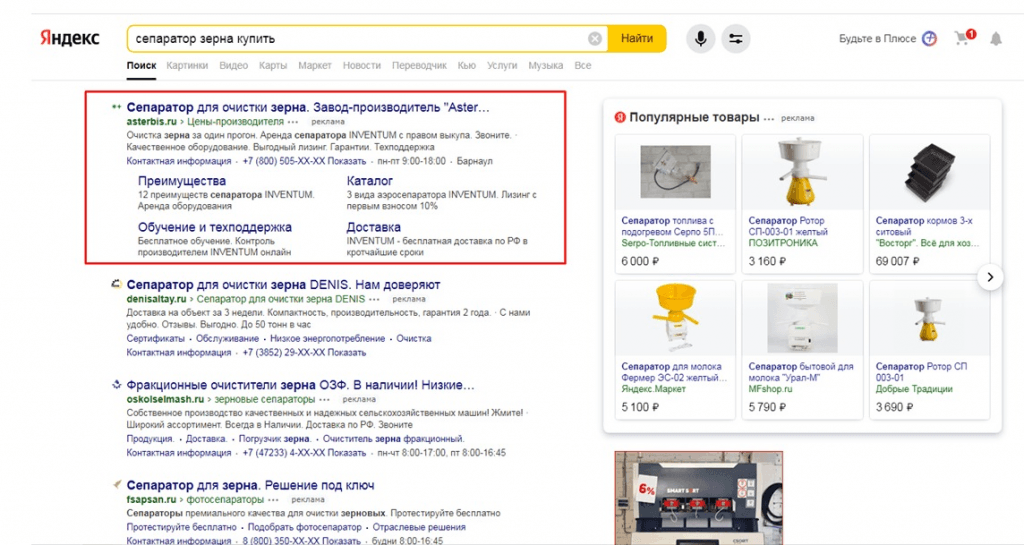Viewport: 1024px width, 545px height.
Task: Open Сертификаты link under denisaltay
Action: 155,339
